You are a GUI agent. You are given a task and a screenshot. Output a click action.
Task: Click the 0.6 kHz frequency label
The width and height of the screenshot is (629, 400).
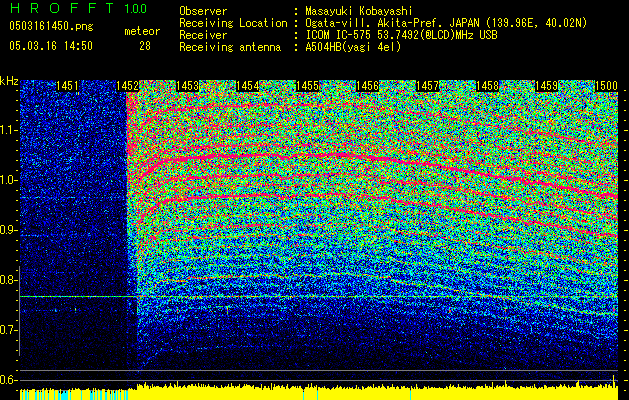coord(9,380)
